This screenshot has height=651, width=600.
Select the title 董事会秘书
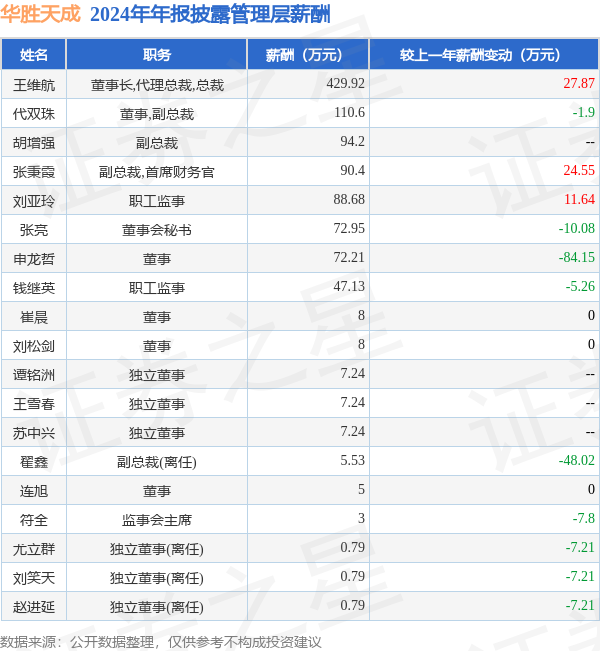pyautogui.click(x=157, y=230)
